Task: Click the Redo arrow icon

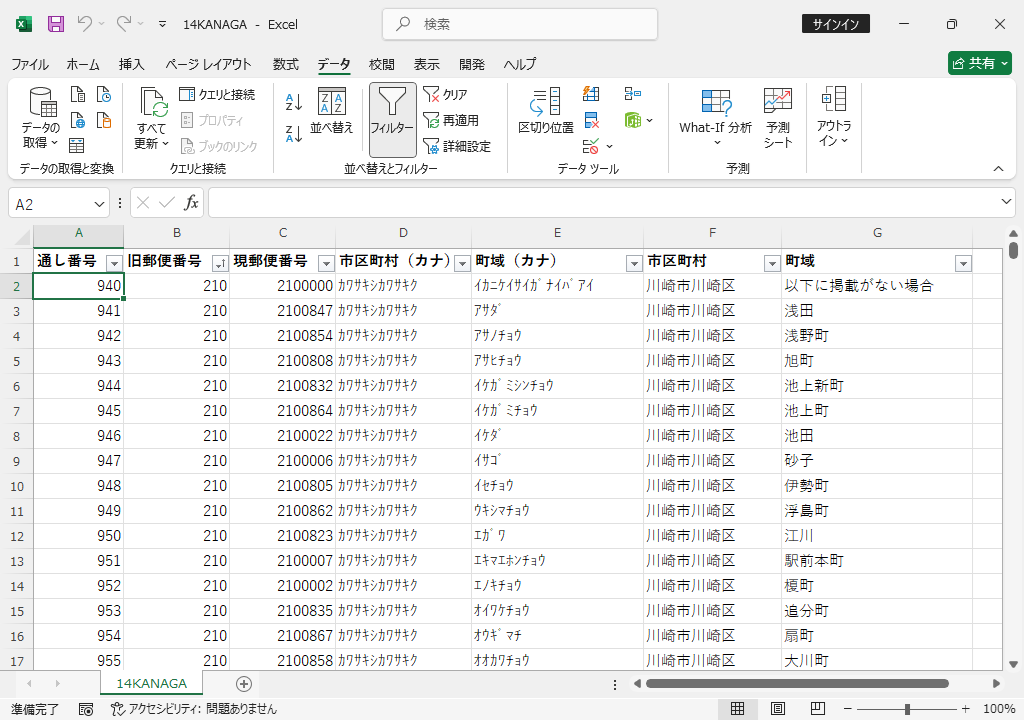Action: 123,24
